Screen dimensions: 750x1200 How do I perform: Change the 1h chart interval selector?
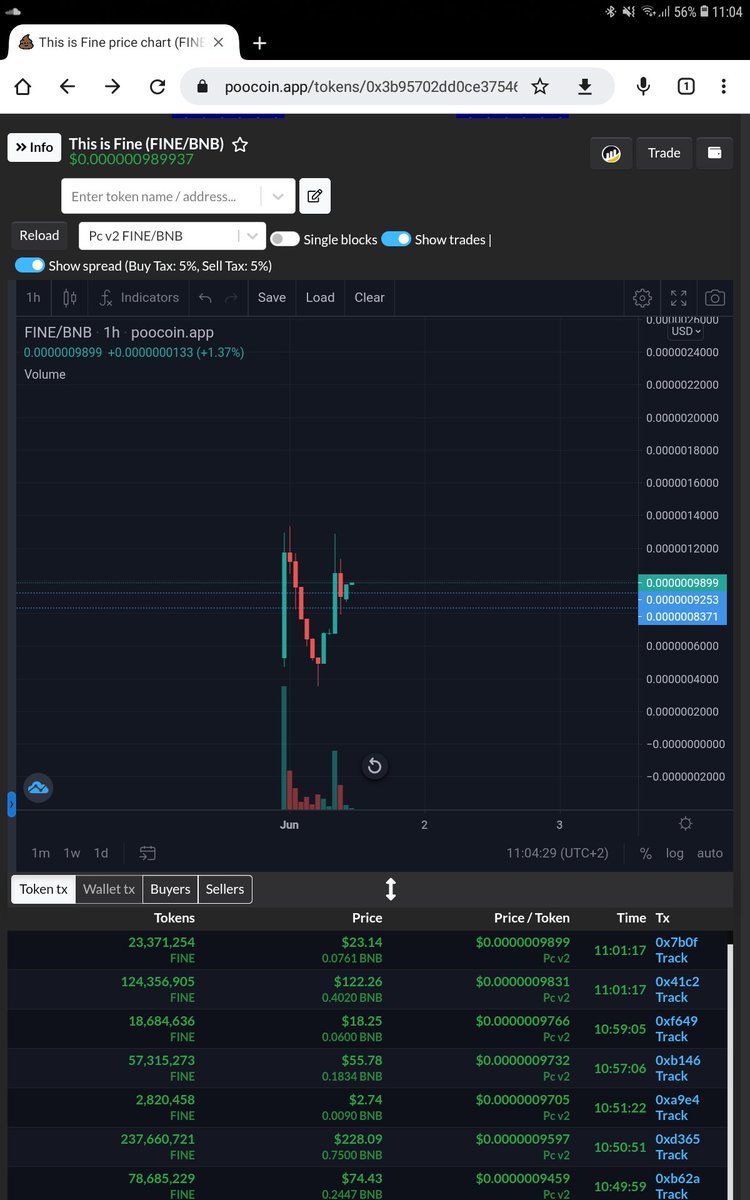33,297
